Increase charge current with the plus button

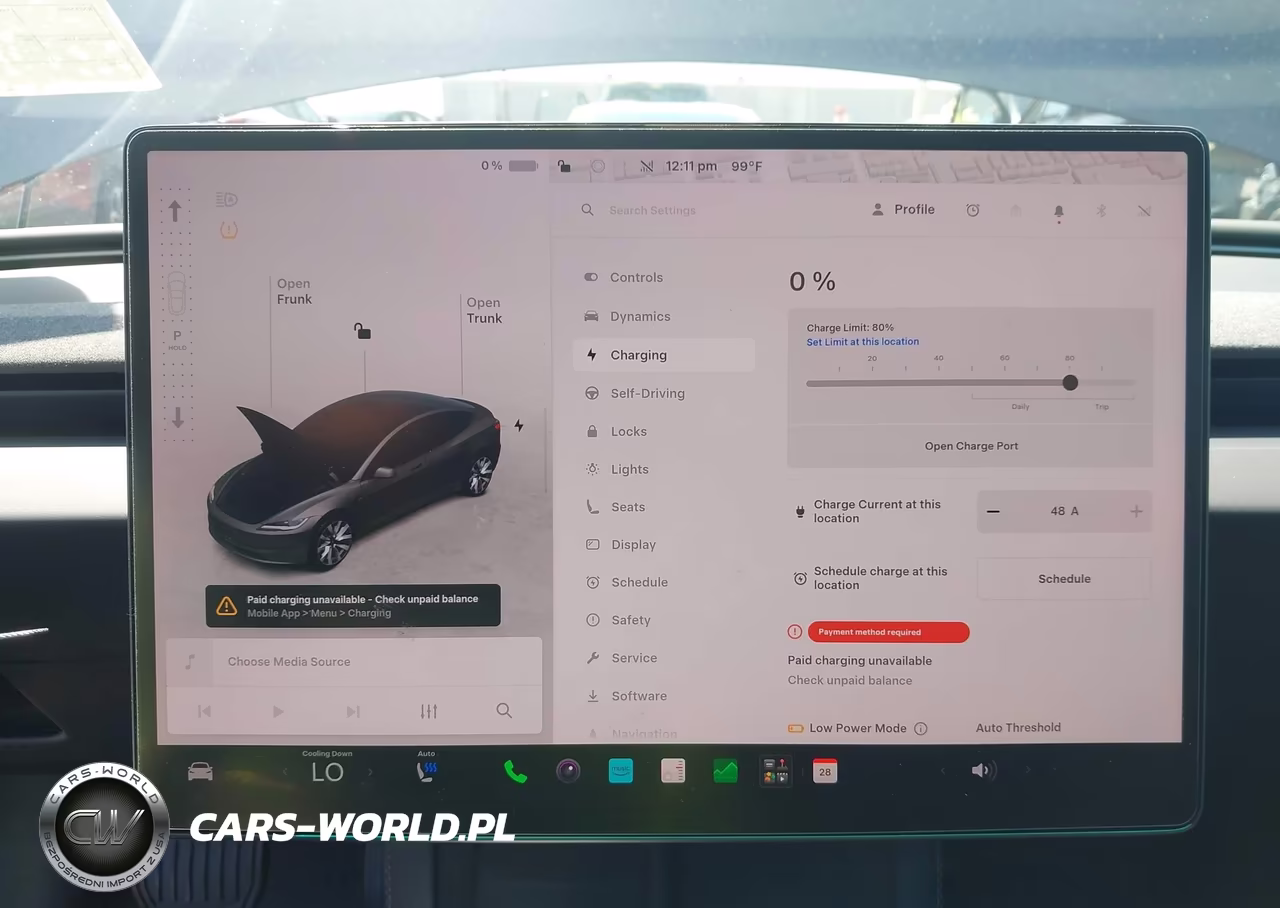point(1136,511)
